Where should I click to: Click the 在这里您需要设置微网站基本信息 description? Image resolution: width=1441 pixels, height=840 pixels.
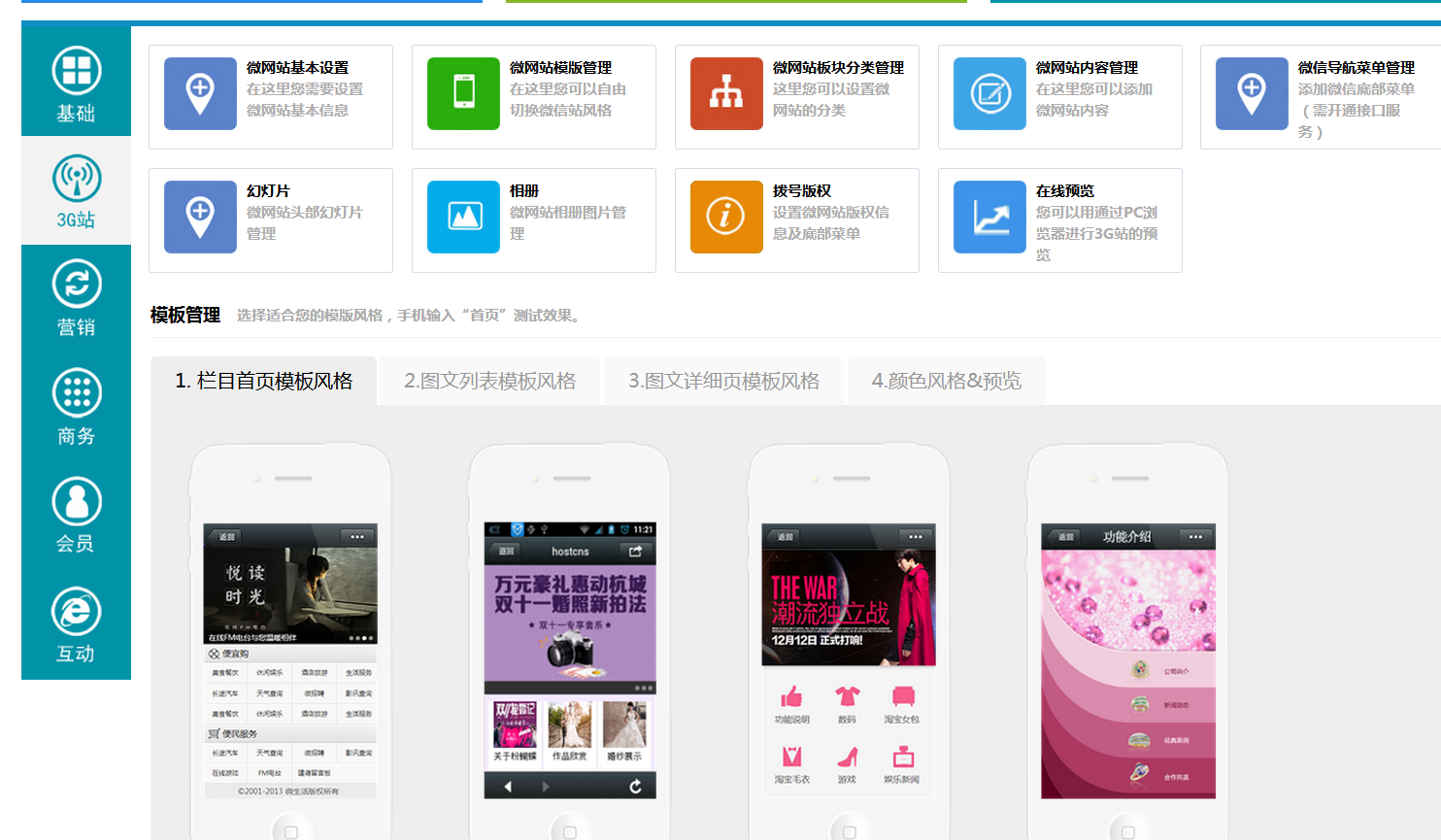pyautogui.click(x=305, y=100)
